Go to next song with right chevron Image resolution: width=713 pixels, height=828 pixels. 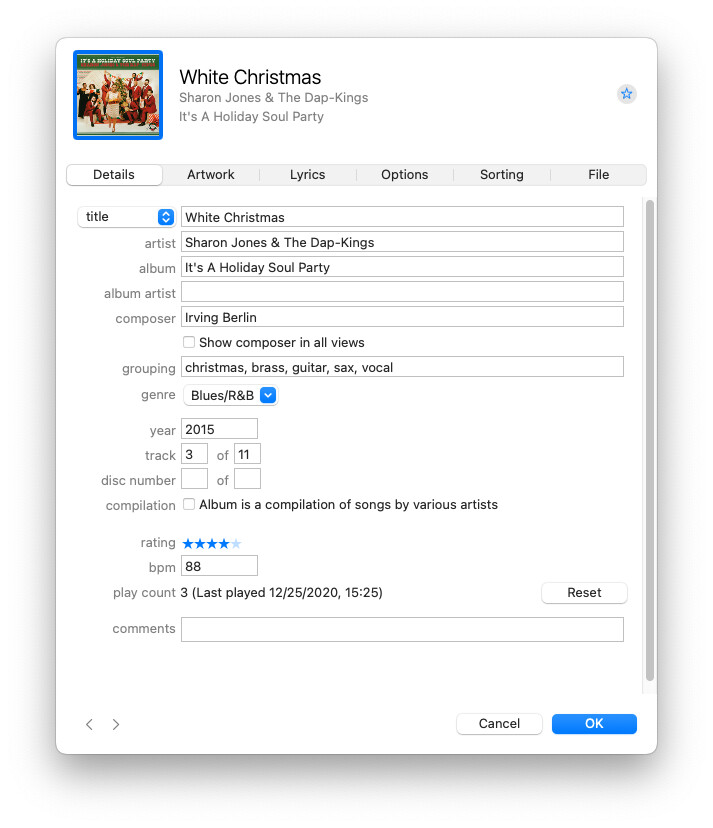pos(116,724)
